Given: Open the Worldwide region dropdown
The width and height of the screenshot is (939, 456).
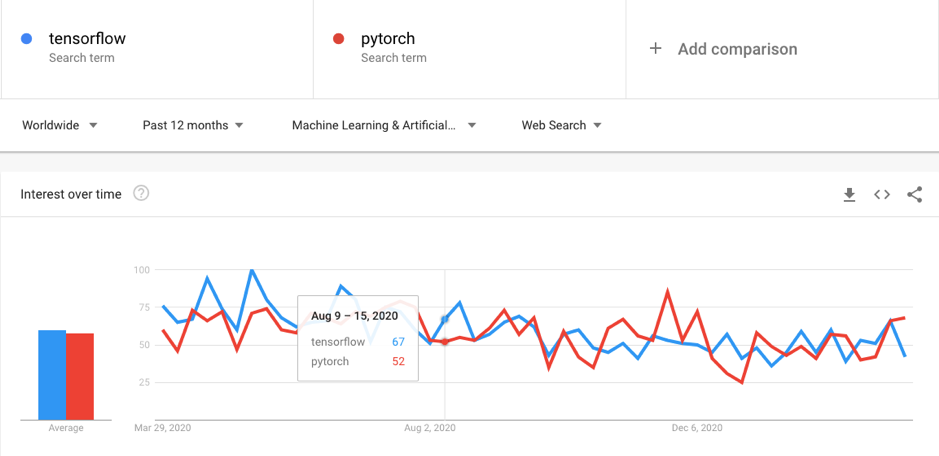Looking at the screenshot, I should [60, 125].
